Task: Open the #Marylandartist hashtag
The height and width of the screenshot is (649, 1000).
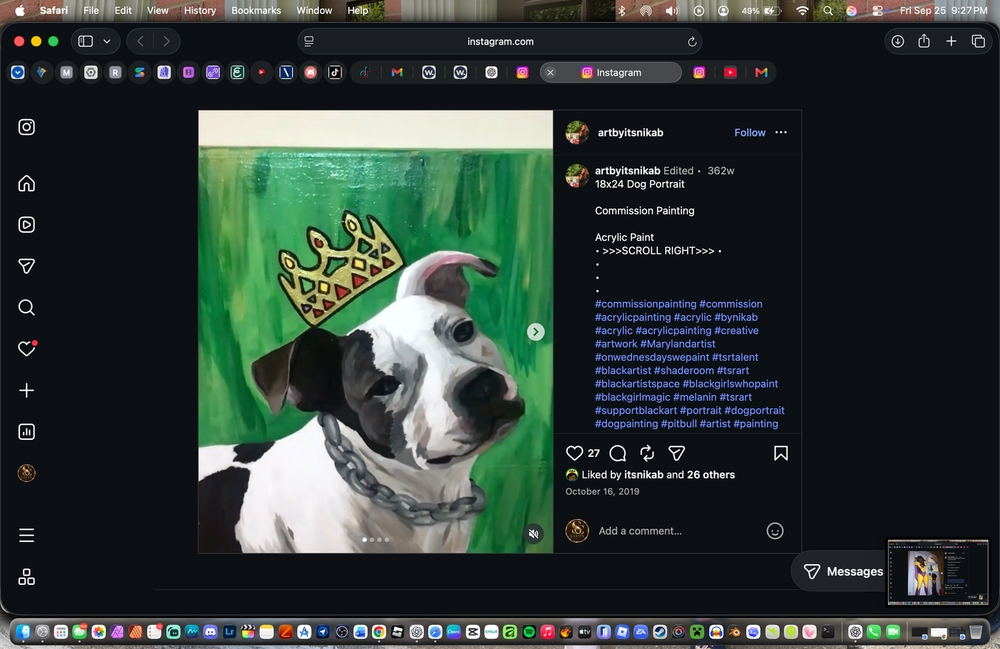Action: click(677, 344)
